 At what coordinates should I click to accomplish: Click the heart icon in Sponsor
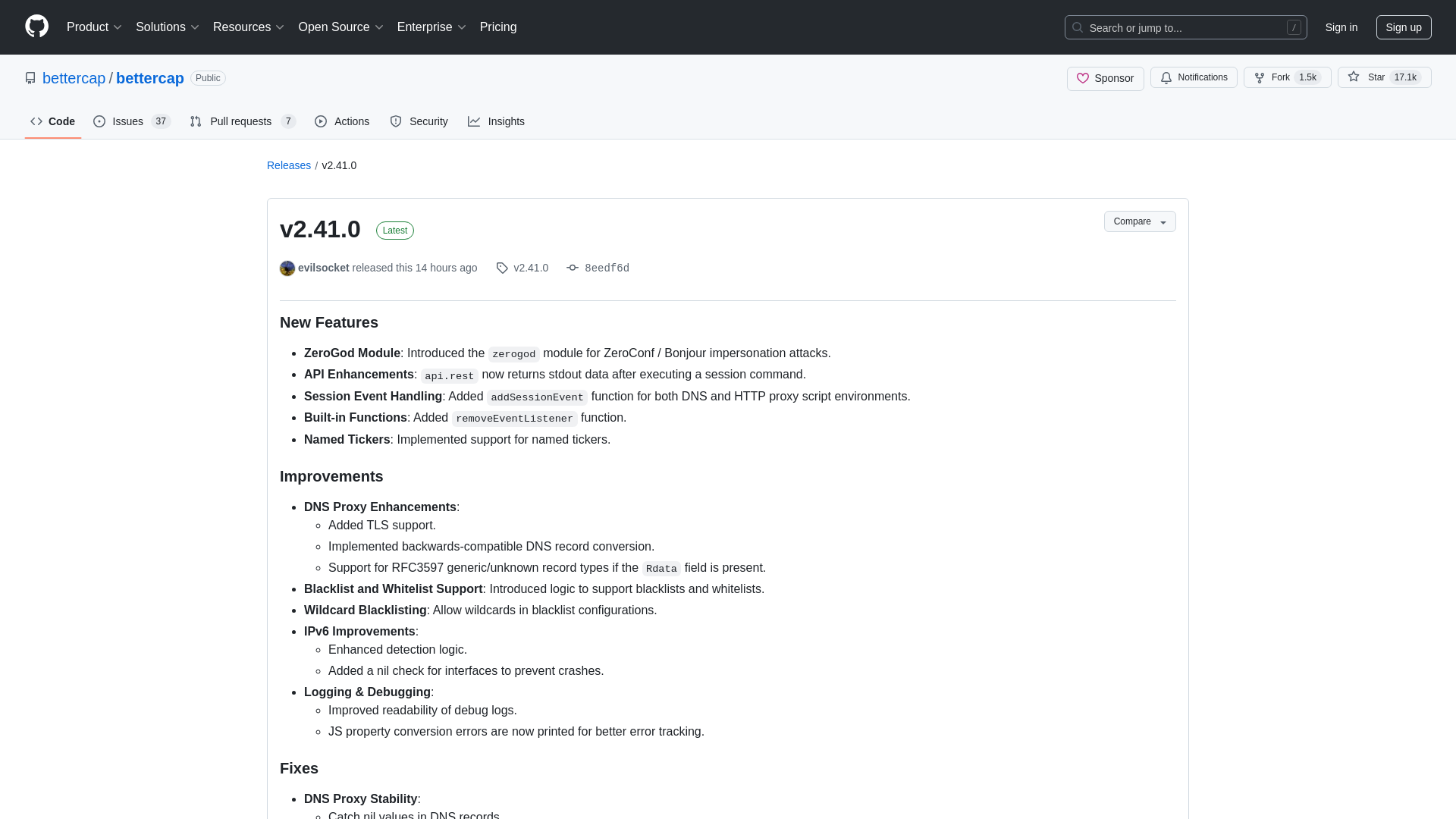click(x=1083, y=78)
